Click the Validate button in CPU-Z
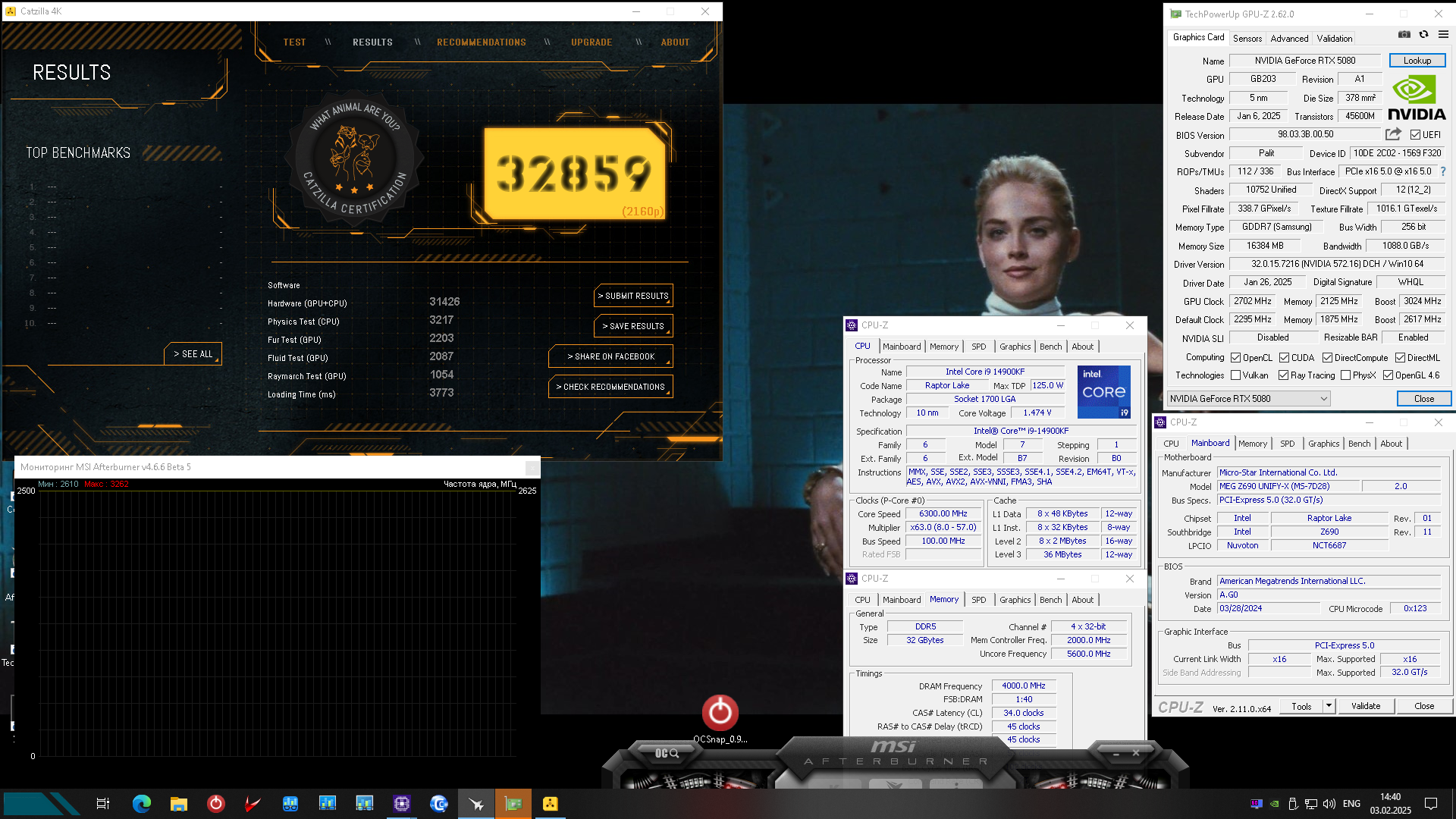Screen dimensions: 1456x819 click(1365, 706)
